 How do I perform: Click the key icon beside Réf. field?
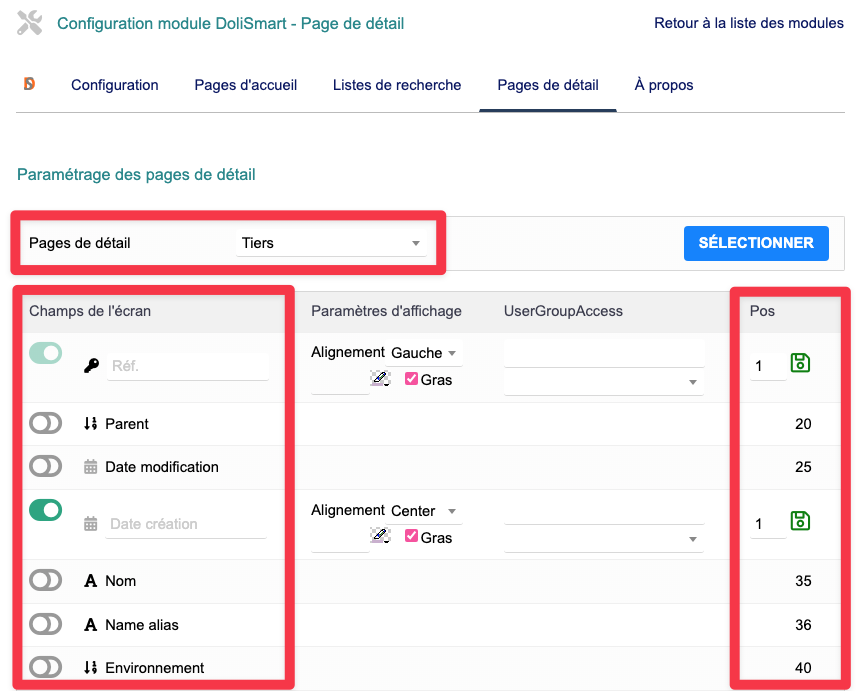(91, 366)
